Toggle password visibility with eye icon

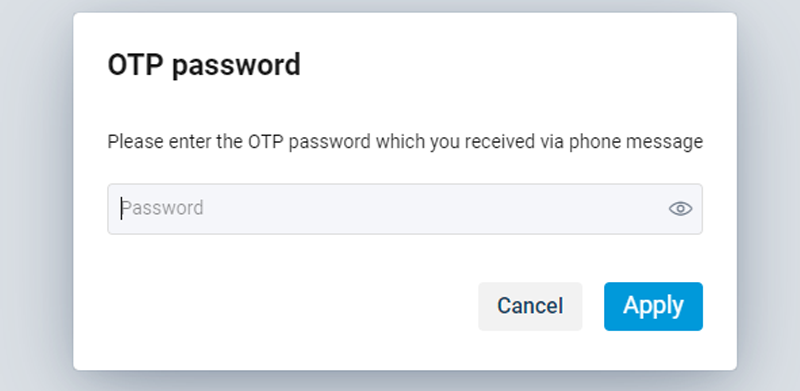(x=680, y=209)
